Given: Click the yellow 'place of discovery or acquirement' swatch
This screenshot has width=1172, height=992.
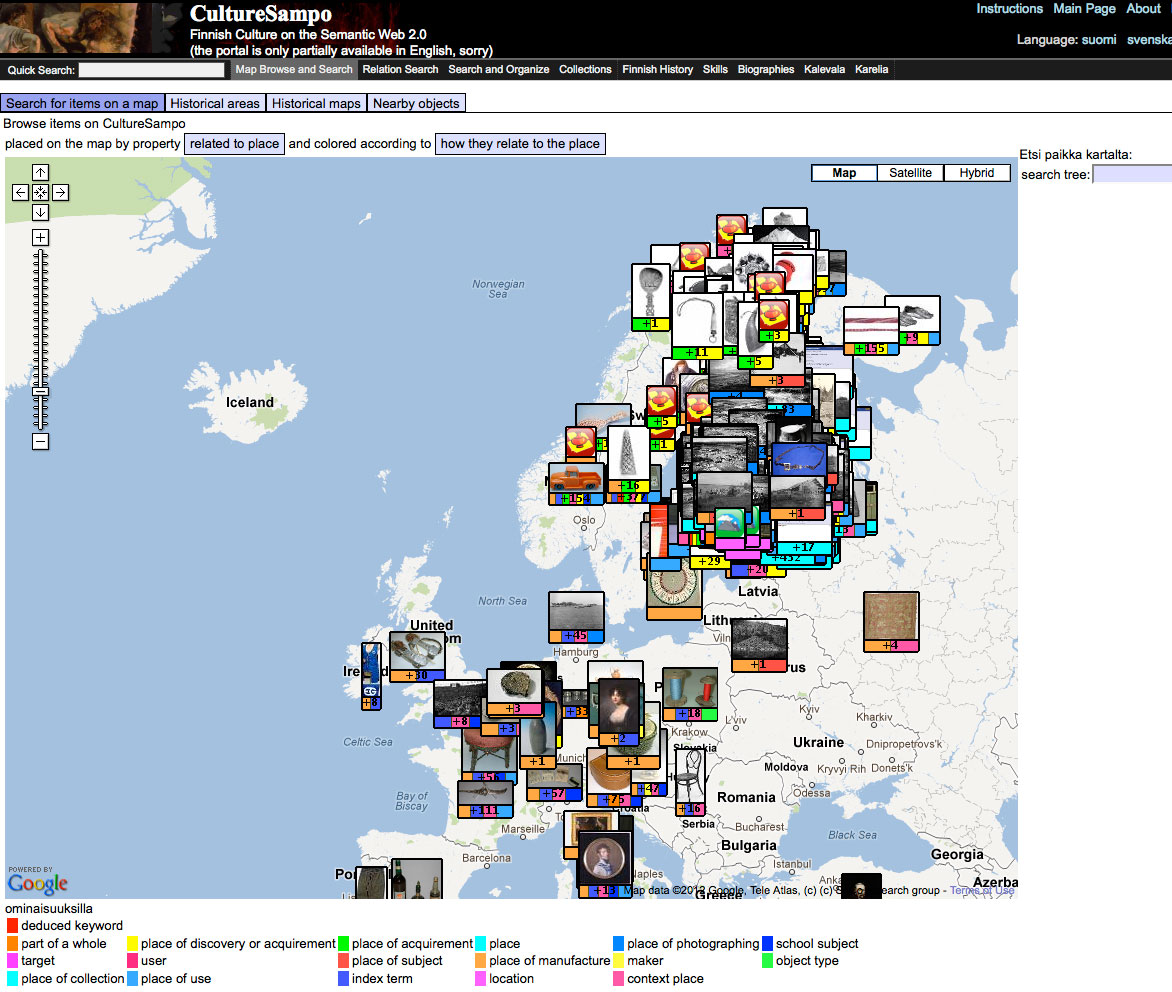Looking at the screenshot, I should (x=132, y=943).
